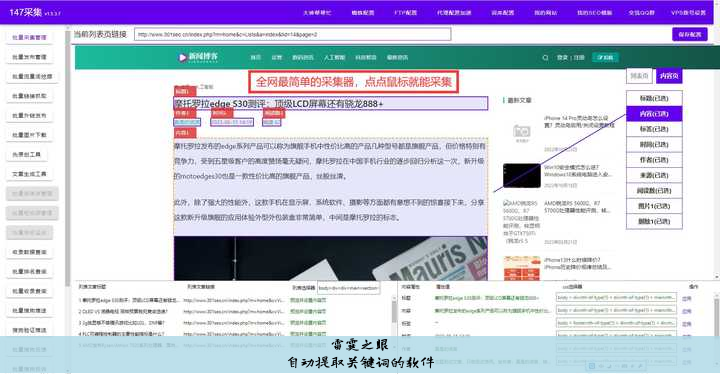Open the Win10安全模式 article link

pos(578,171)
